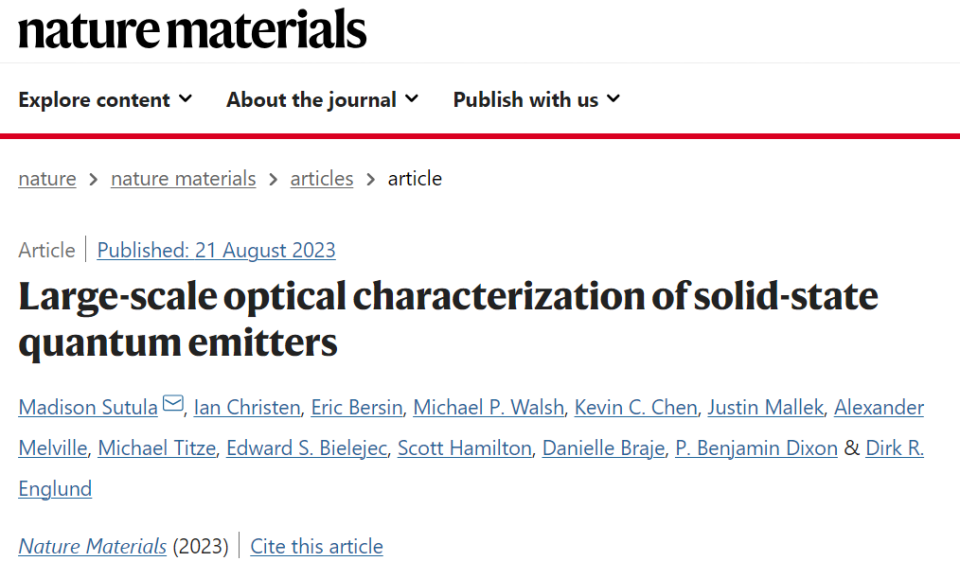Click author Danielle Braje's name
960x579 pixels.
coord(604,448)
